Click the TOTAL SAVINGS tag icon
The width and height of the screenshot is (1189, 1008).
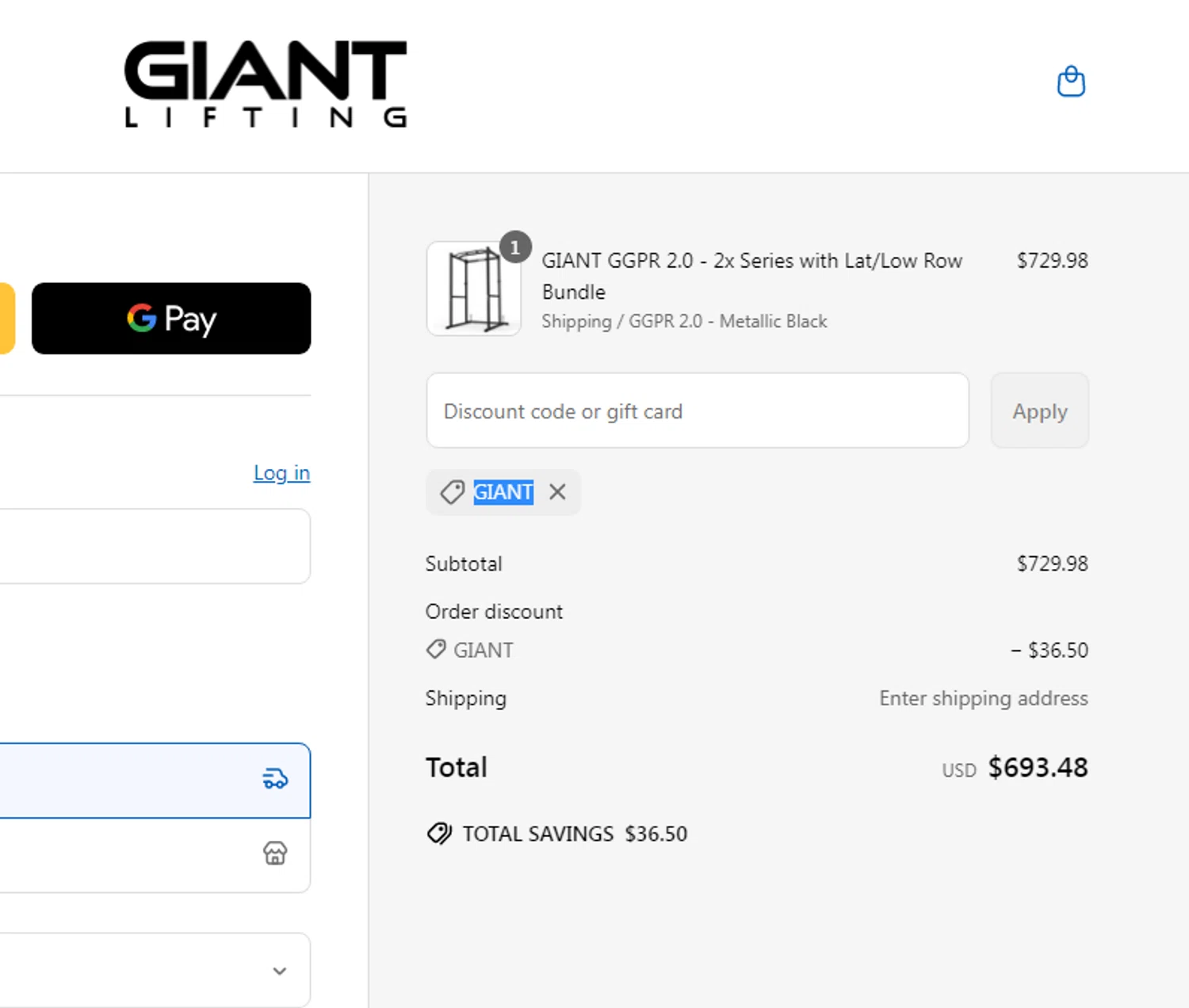coord(439,834)
